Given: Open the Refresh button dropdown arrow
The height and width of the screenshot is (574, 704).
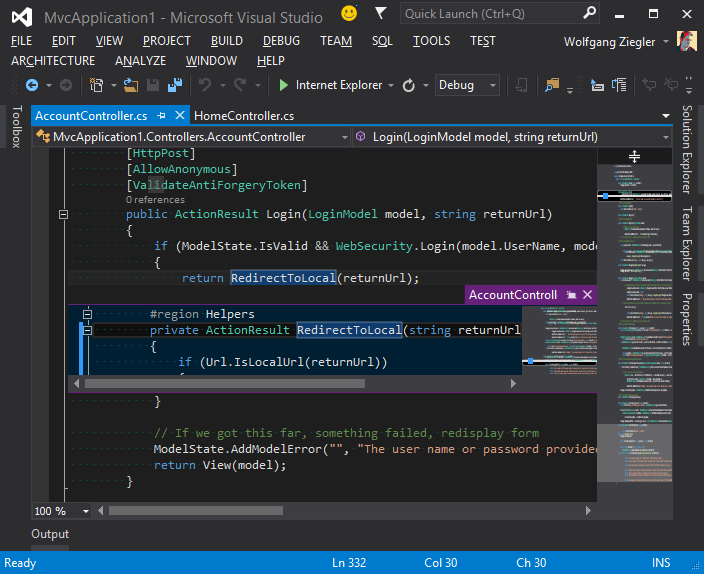Looking at the screenshot, I should [x=426, y=85].
